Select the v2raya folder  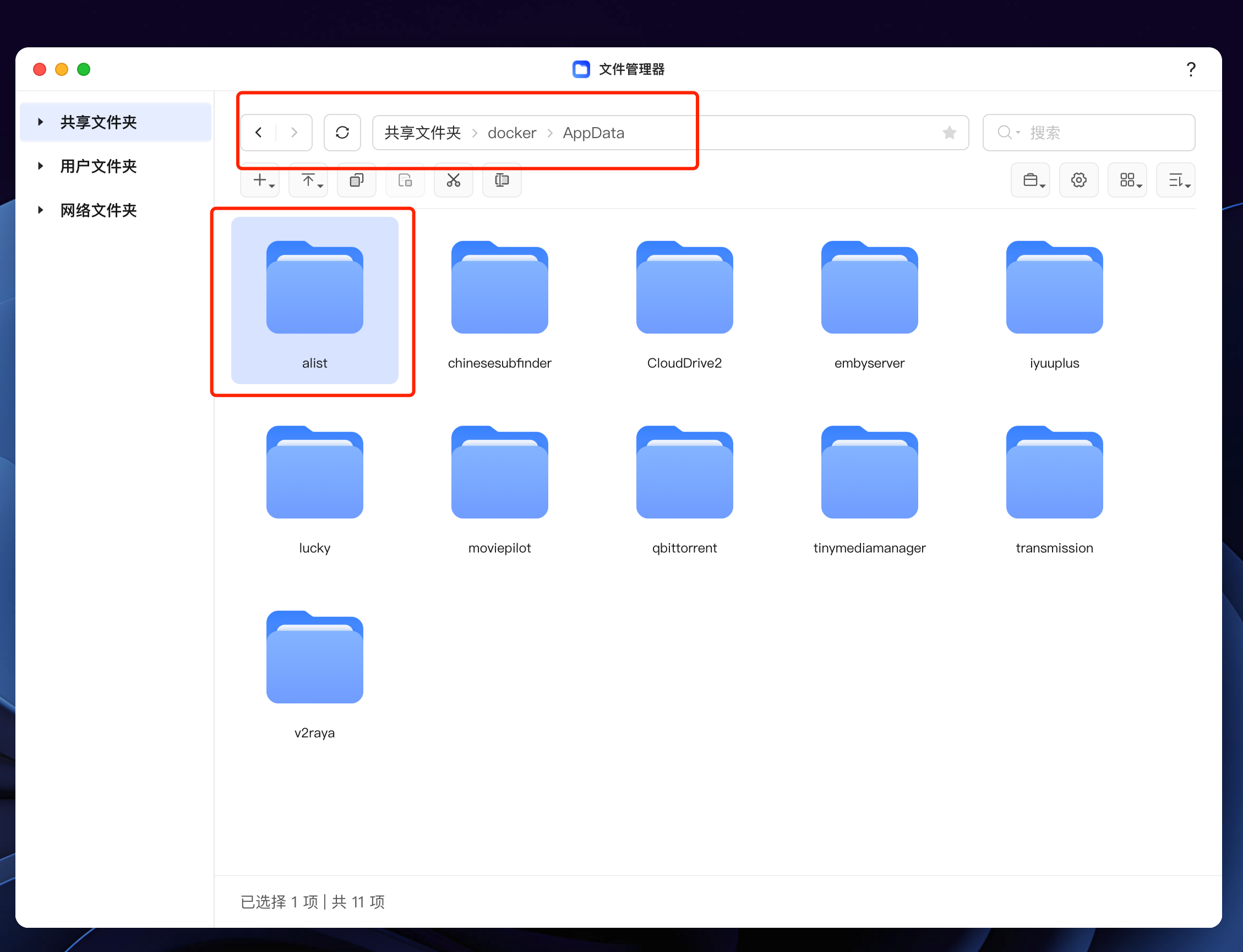(x=314, y=670)
